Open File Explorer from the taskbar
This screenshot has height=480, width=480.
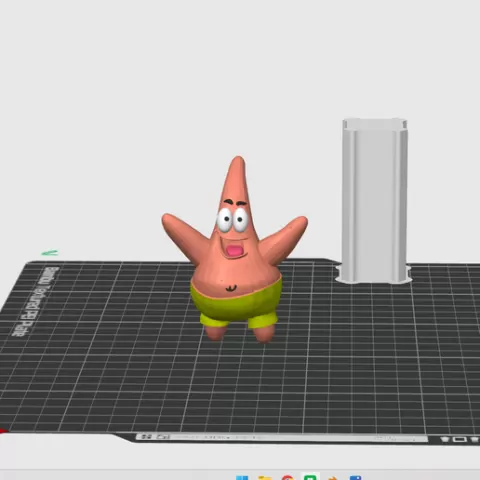tap(265, 477)
